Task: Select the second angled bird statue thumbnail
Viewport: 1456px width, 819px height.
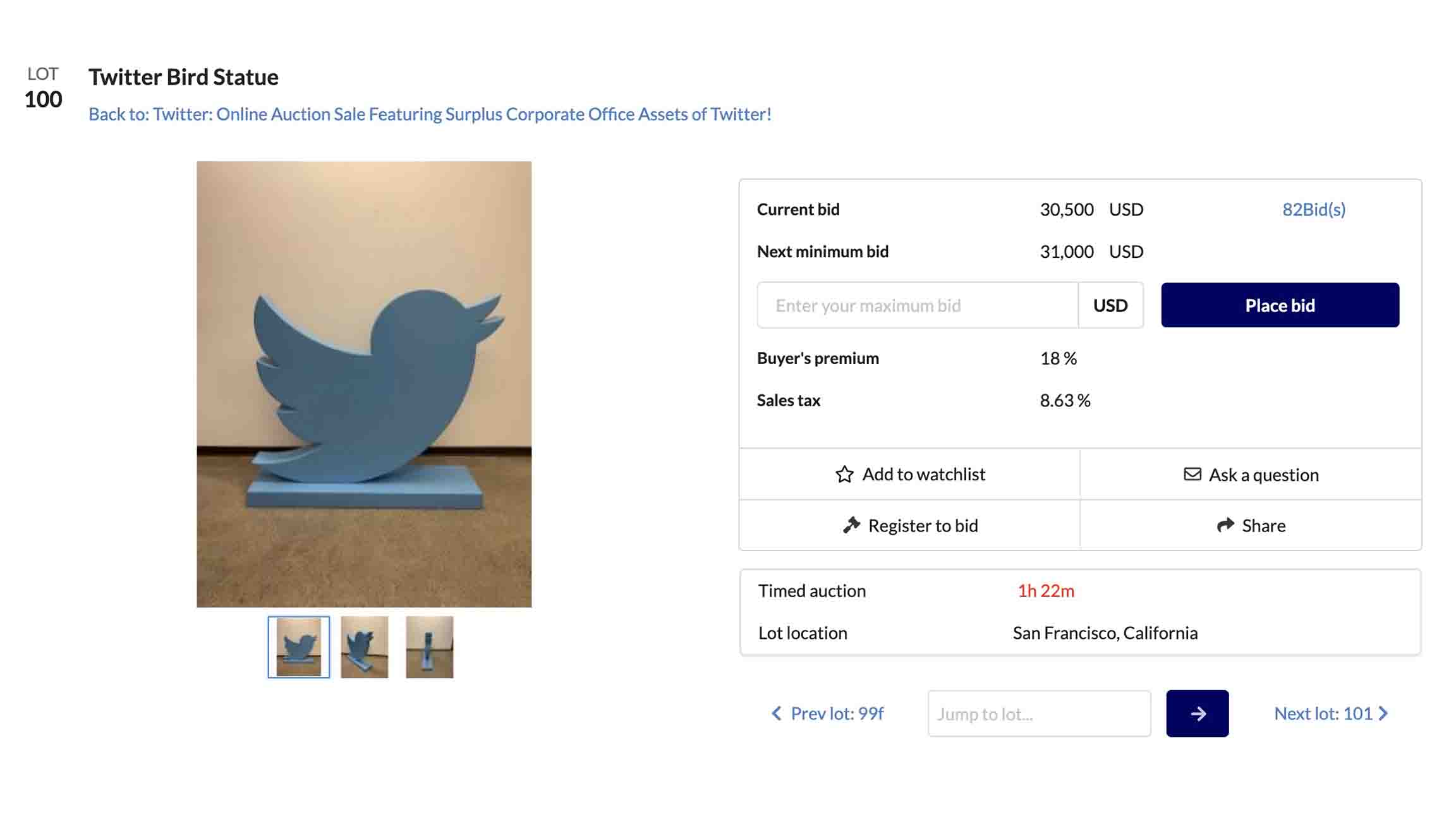Action: point(364,646)
